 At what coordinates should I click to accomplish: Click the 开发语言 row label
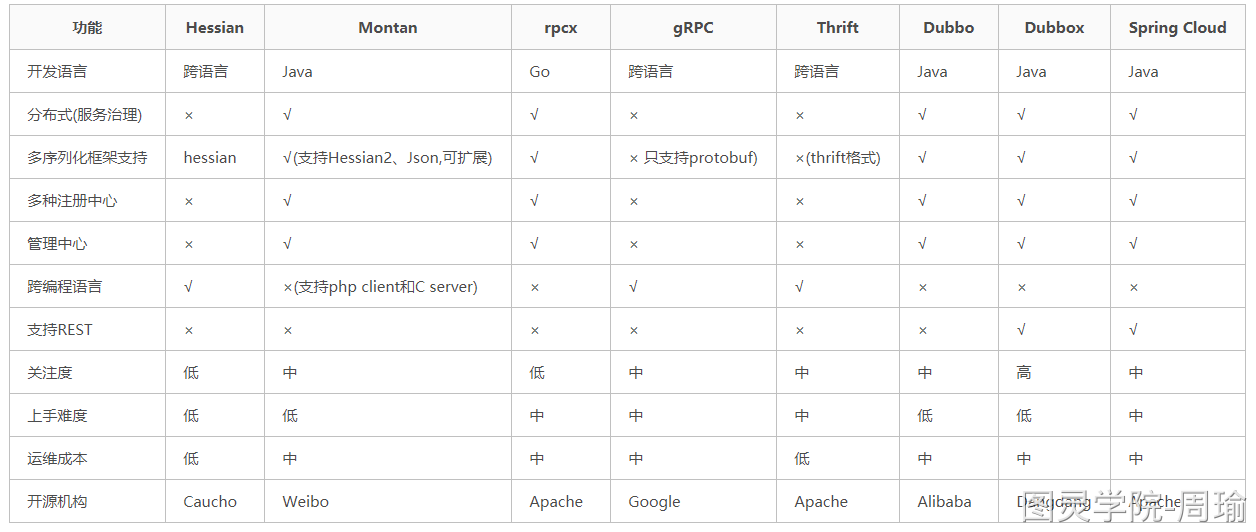click(57, 72)
